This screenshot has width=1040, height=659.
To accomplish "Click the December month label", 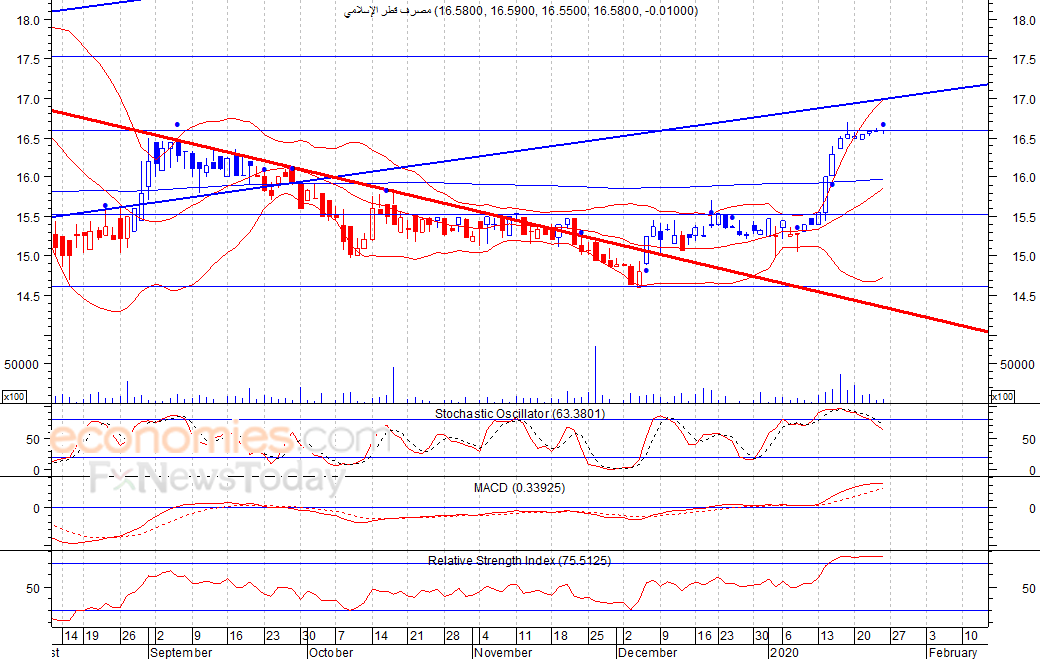I will coord(647,652).
